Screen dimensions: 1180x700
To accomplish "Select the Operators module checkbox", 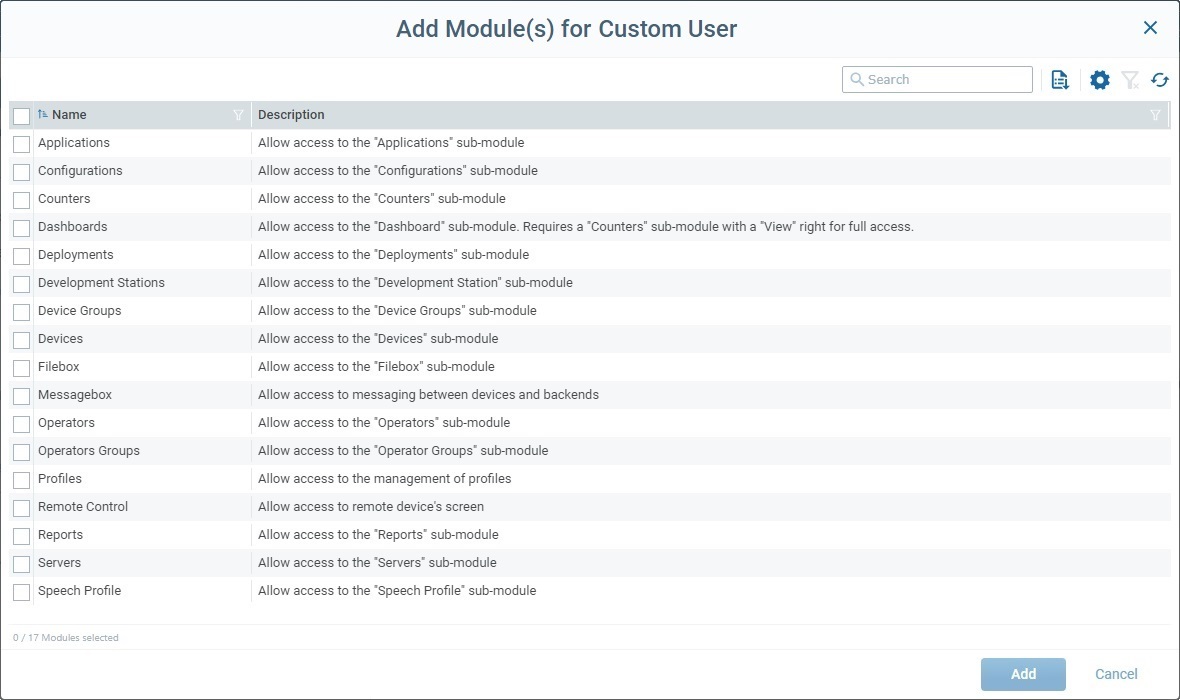I will [x=21, y=423].
